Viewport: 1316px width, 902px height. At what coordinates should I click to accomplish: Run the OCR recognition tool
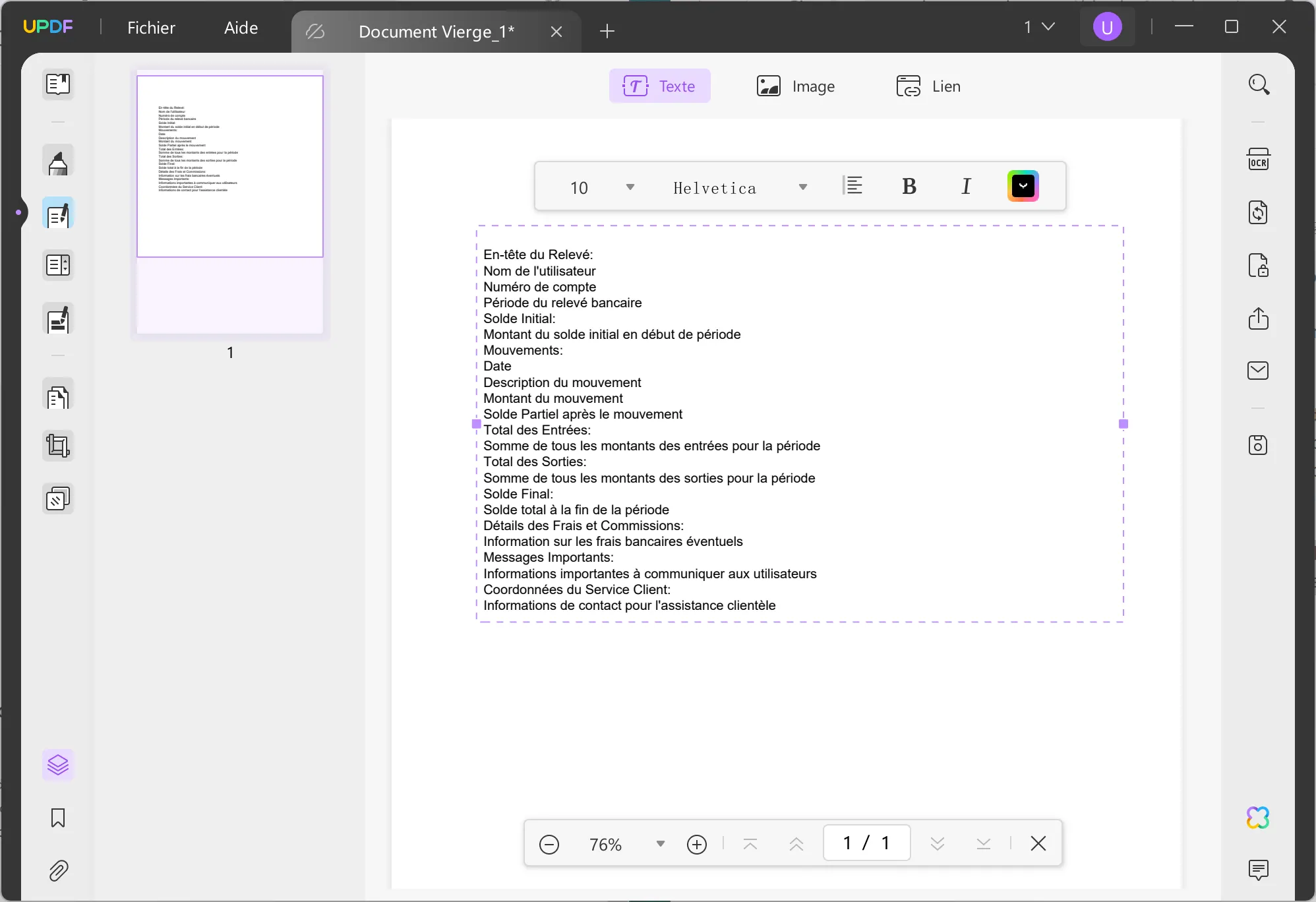coord(1259,160)
